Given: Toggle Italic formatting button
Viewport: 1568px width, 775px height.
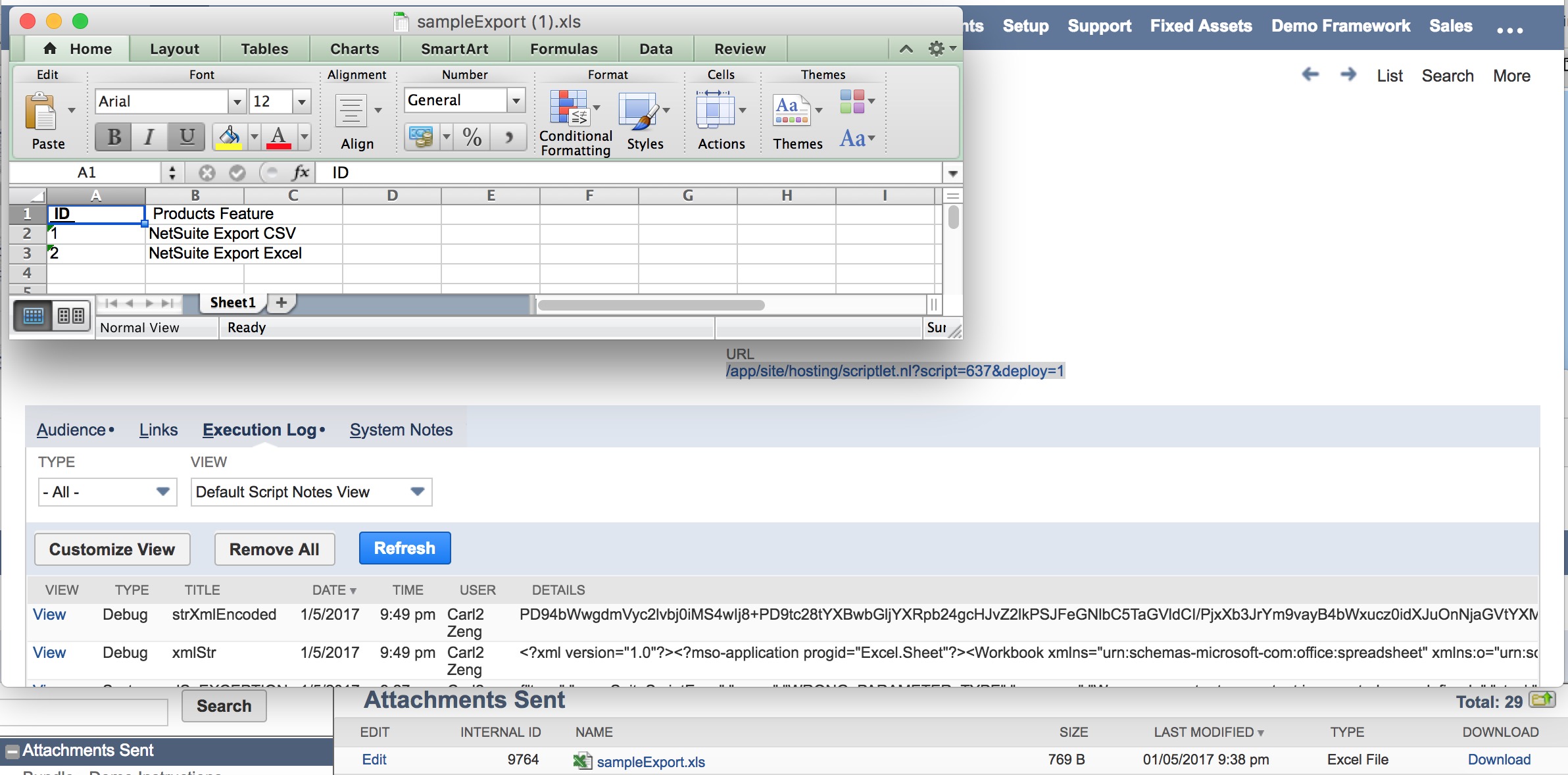Looking at the screenshot, I should (x=149, y=137).
